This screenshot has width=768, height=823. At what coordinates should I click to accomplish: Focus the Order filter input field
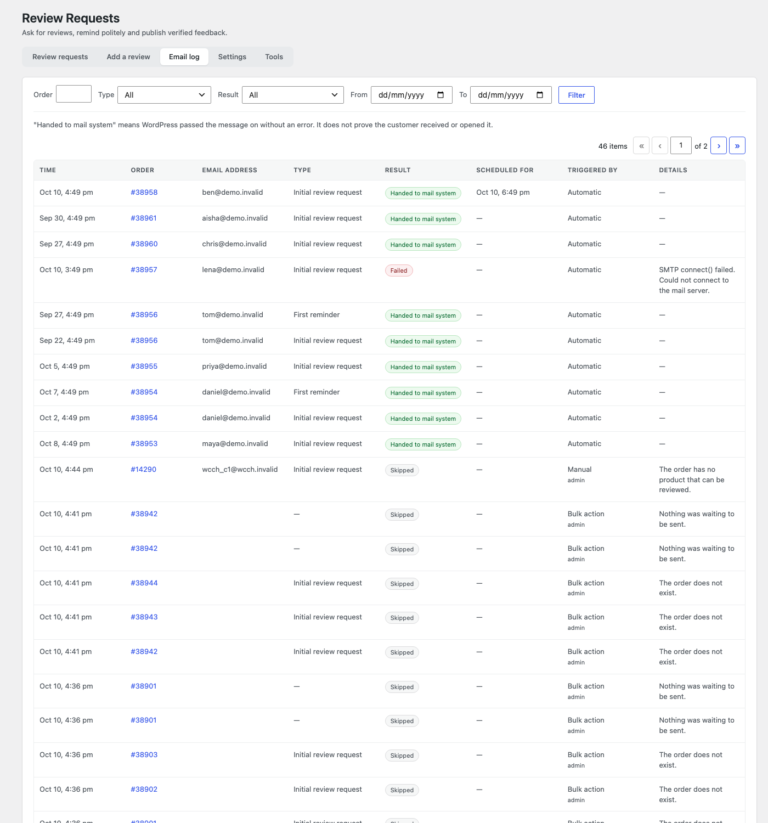tap(73, 94)
